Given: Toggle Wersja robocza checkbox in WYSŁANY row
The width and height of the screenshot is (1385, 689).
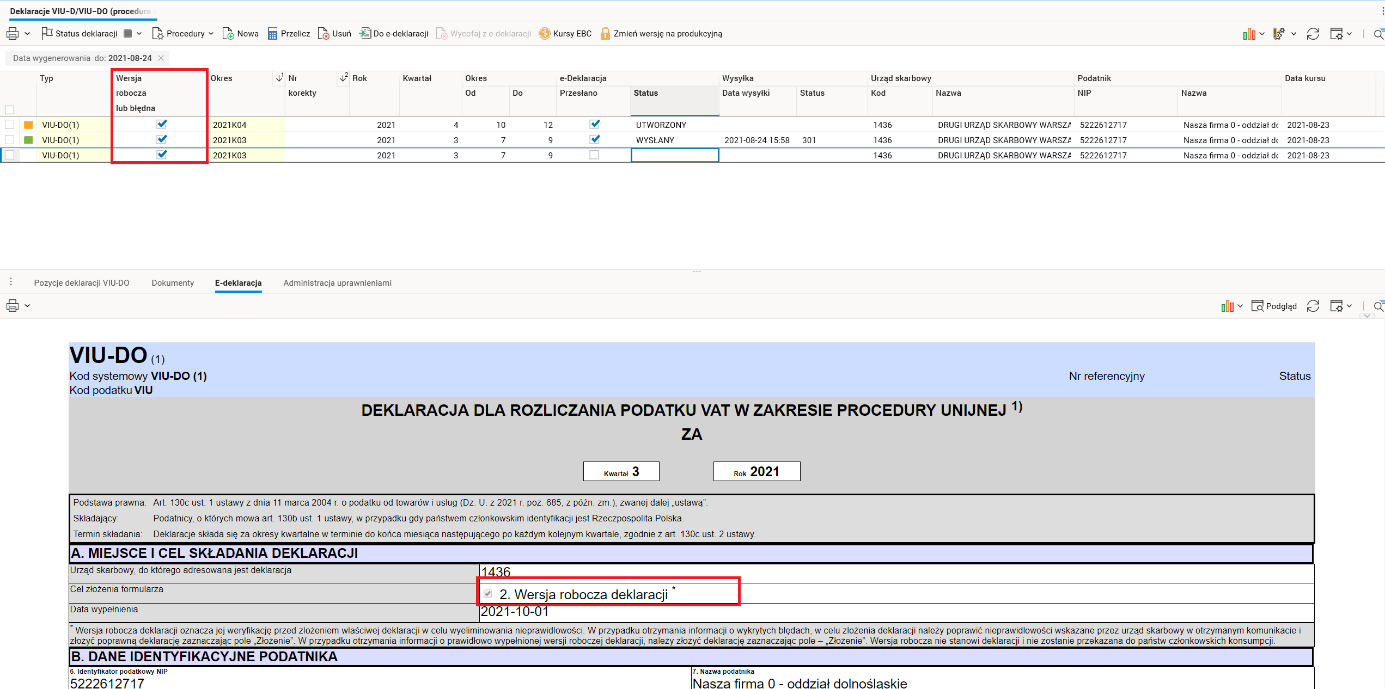Looking at the screenshot, I should tap(162, 139).
